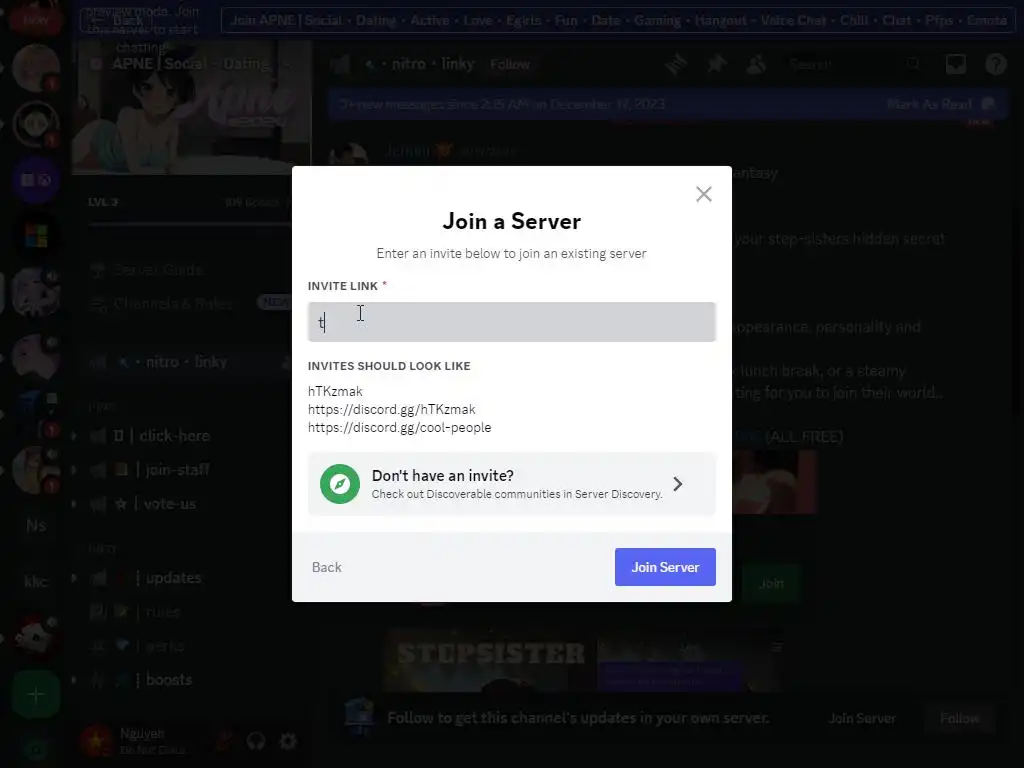This screenshot has width=1024, height=768.
Task: Show Member List icon in header
Action: point(756,64)
